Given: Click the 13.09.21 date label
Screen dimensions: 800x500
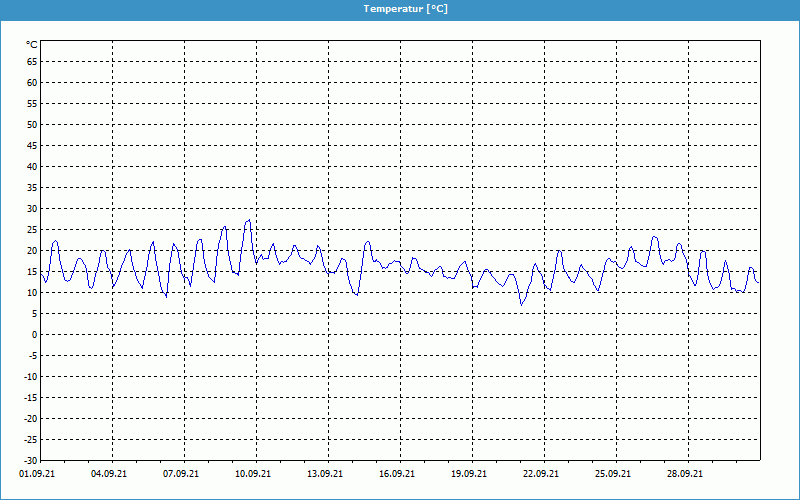Looking at the screenshot, I should pos(325,474).
